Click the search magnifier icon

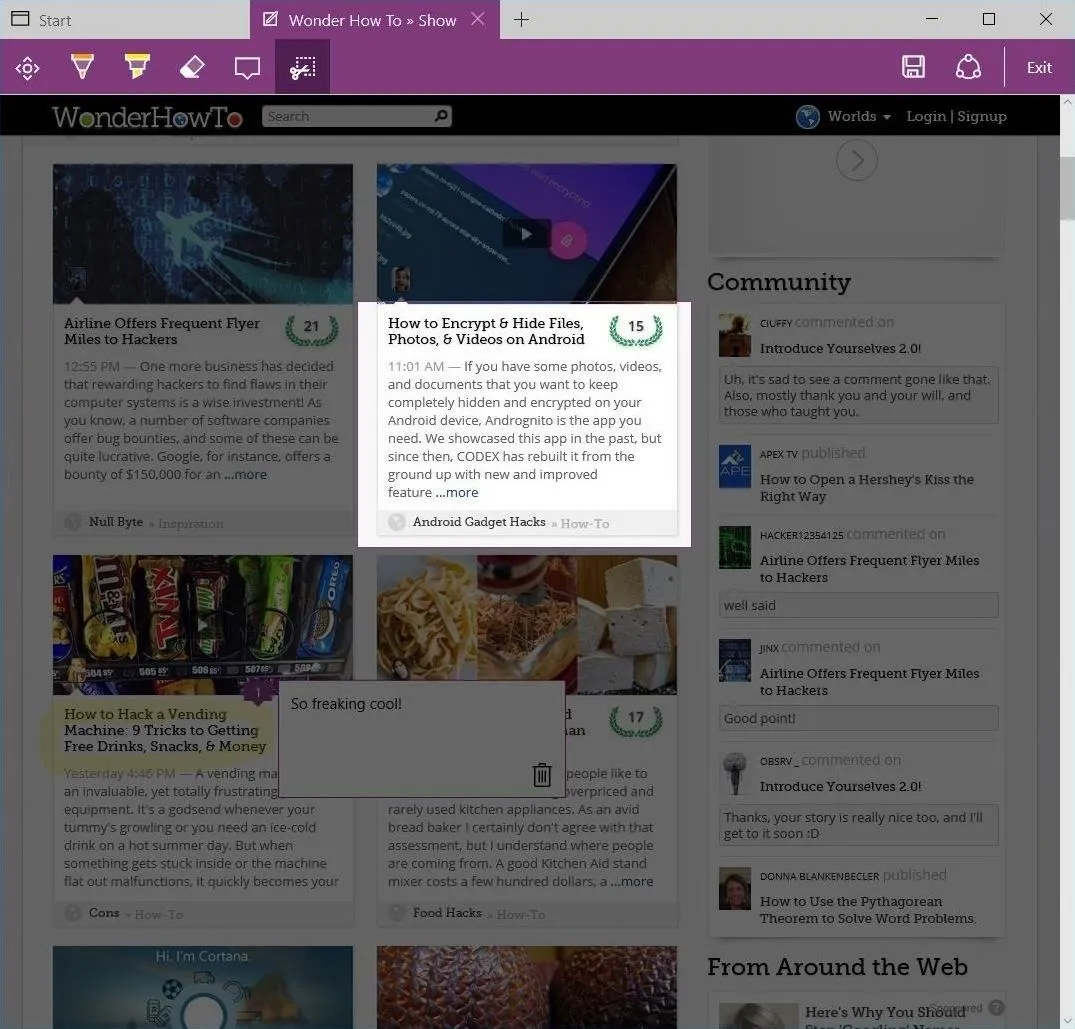442,116
